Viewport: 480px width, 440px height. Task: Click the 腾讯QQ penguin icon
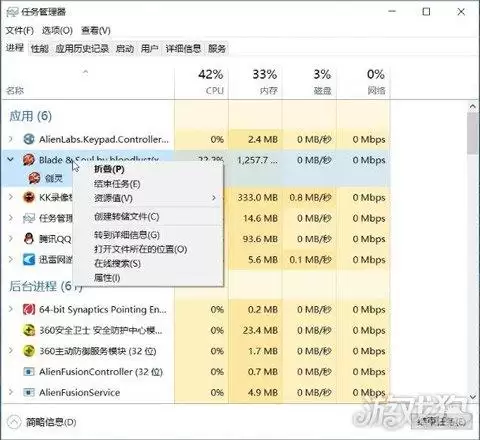point(29,239)
